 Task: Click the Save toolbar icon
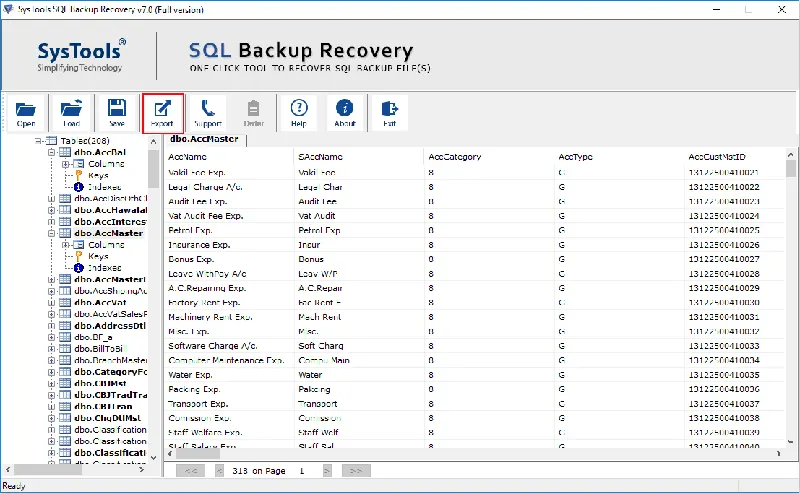tap(117, 113)
